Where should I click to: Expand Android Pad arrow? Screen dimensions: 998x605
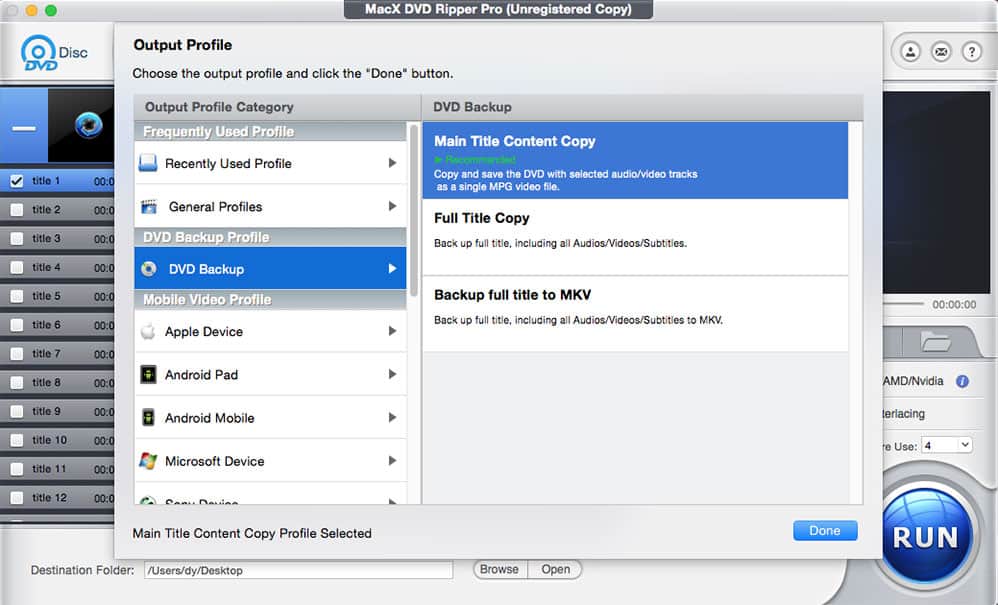(393, 374)
